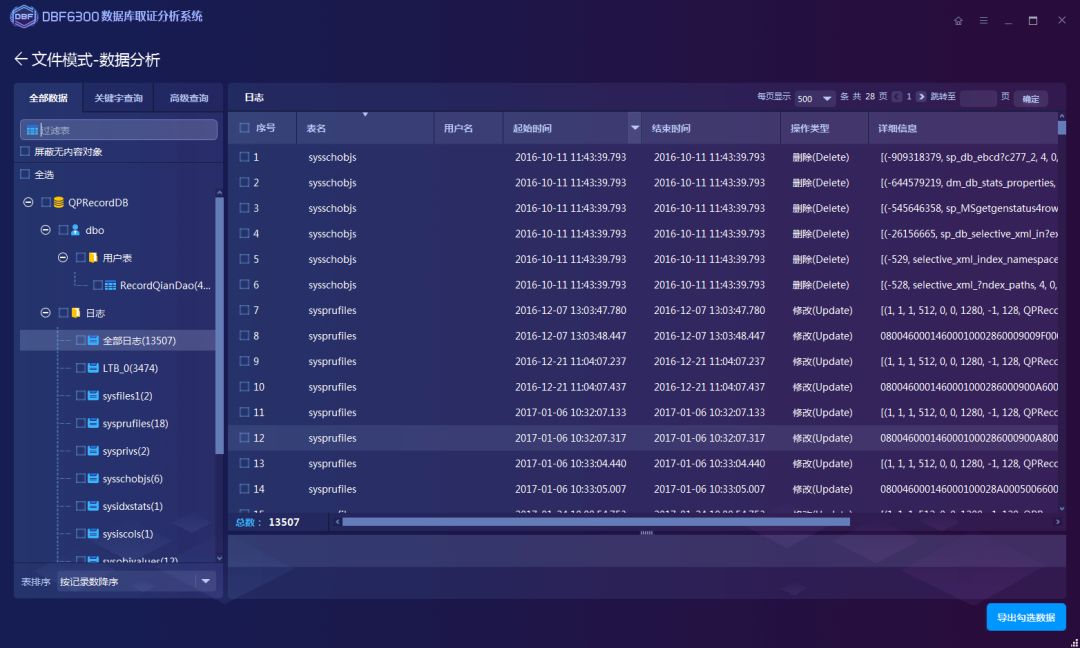The image size is (1080, 648).
Task: Check the checkbox for row 12
Action: tap(244, 437)
